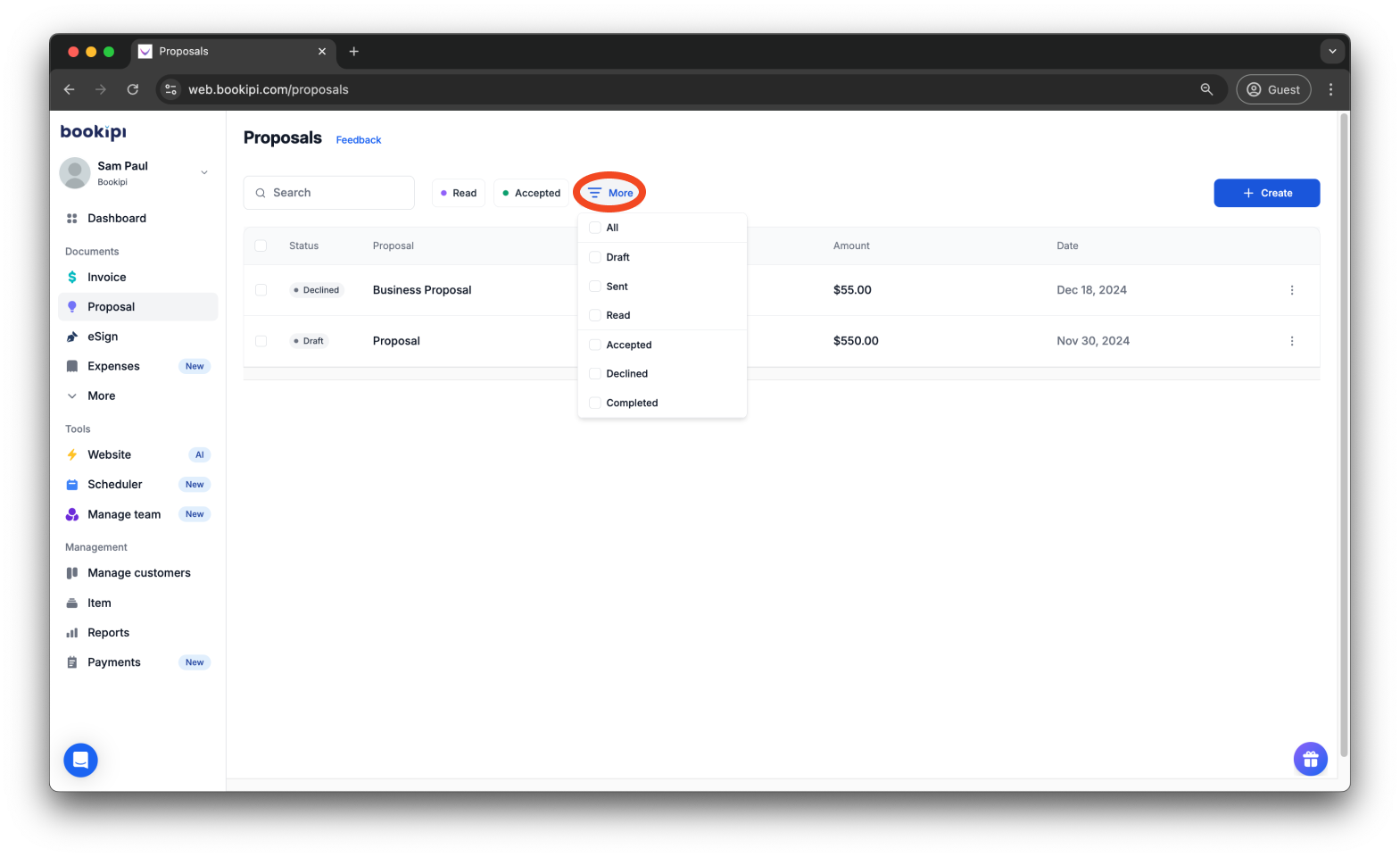The width and height of the screenshot is (1400, 857).
Task: Click the Manage team icon
Action: 72,514
